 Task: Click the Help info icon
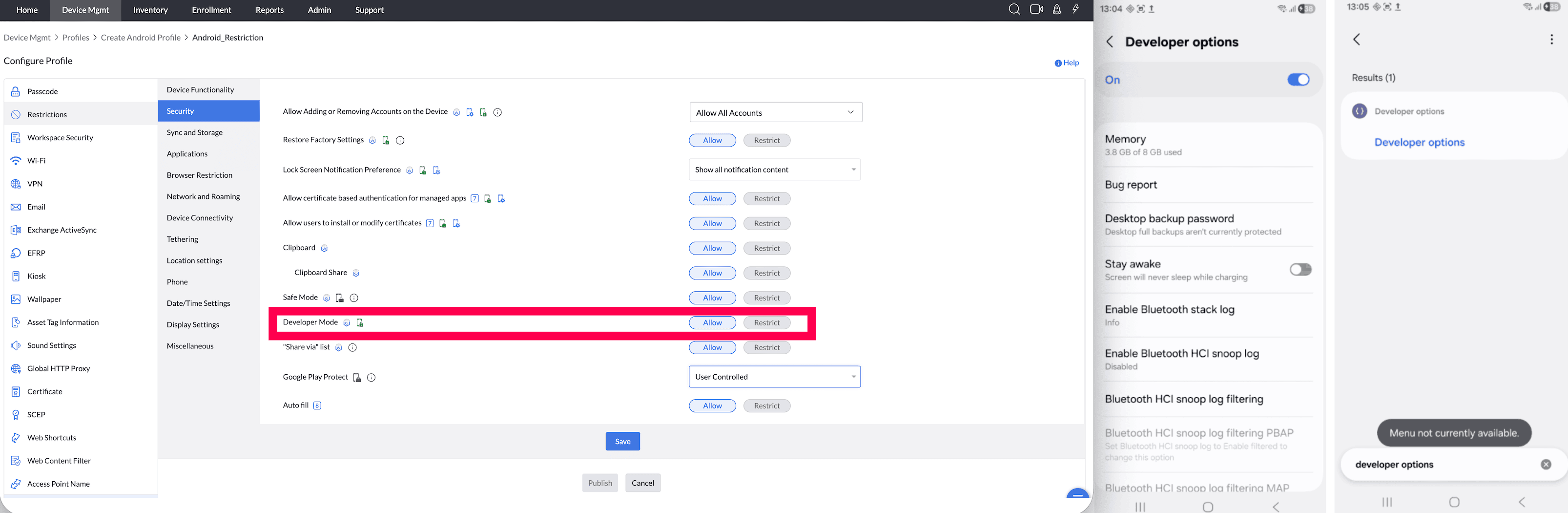1058,64
